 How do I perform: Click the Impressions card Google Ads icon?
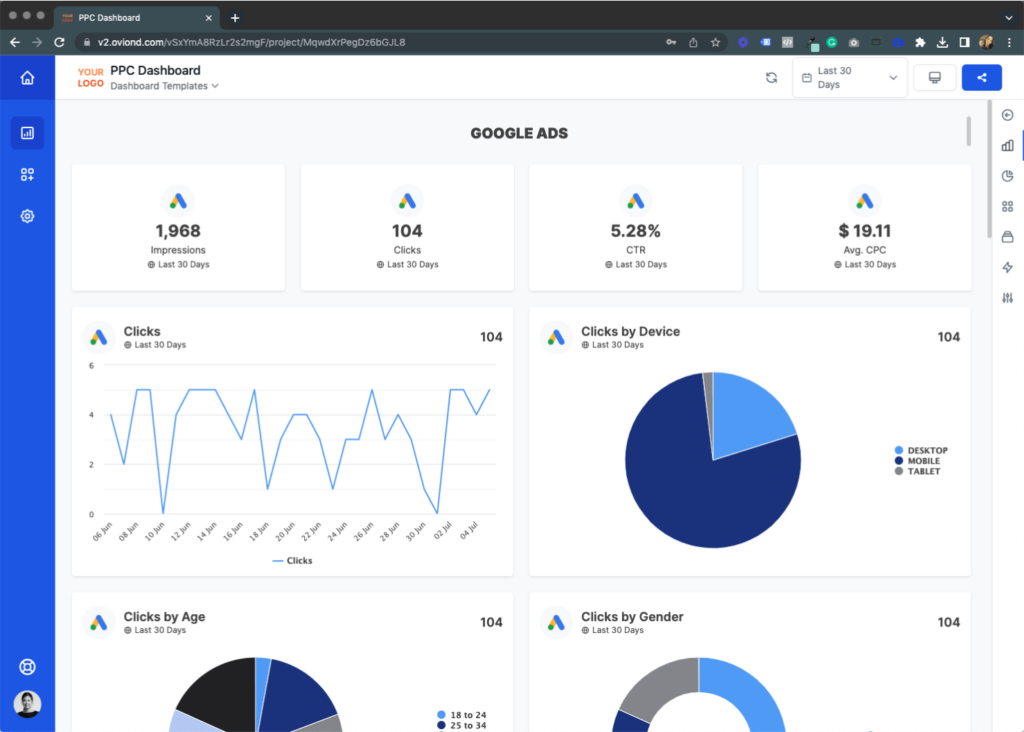click(178, 201)
